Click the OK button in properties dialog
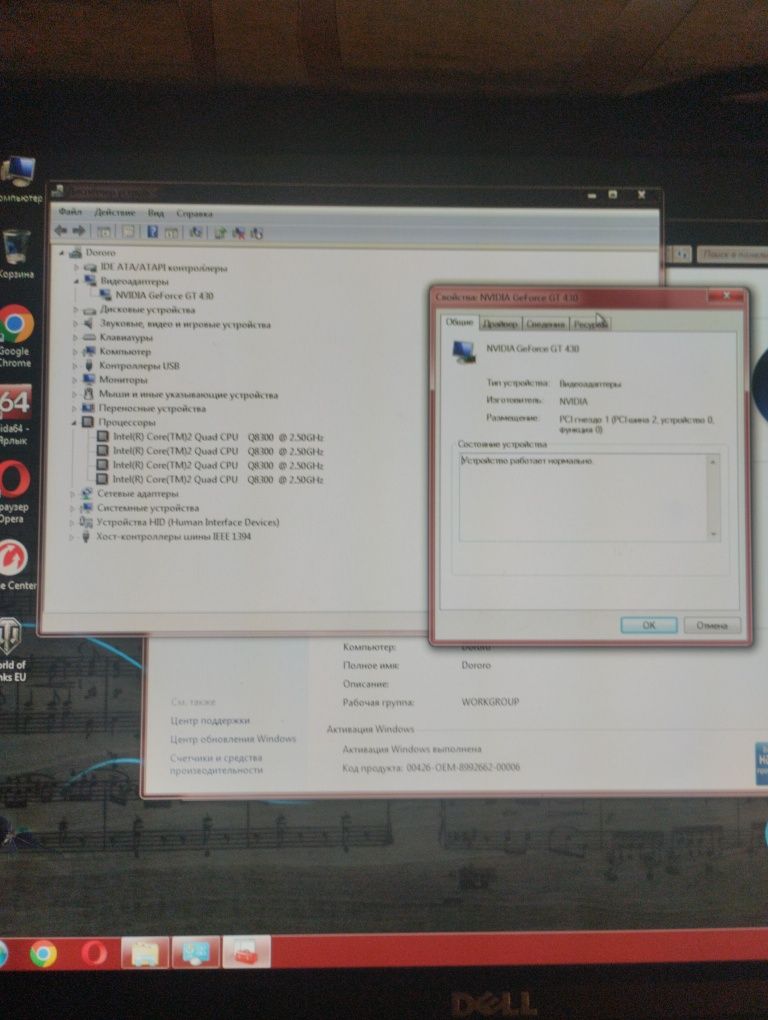The width and height of the screenshot is (768, 1020). [648, 625]
